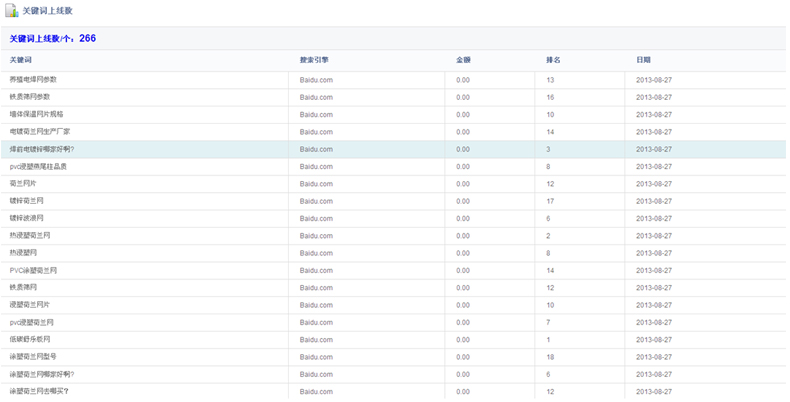Click the 日期 column header
Viewport: 790px width, 402px height.
point(643,60)
